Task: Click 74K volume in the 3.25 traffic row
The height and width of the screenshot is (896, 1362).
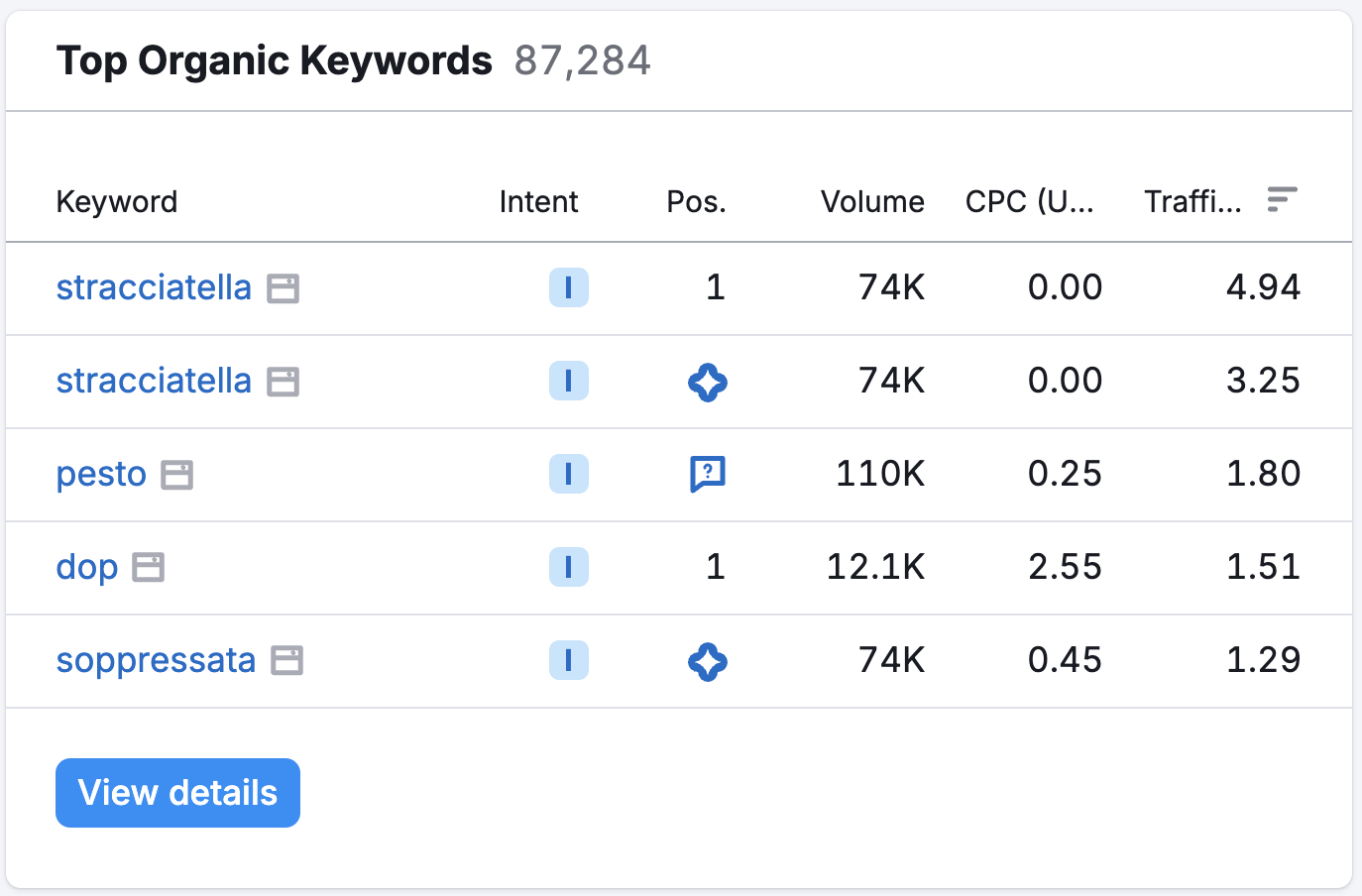Action: 891,381
